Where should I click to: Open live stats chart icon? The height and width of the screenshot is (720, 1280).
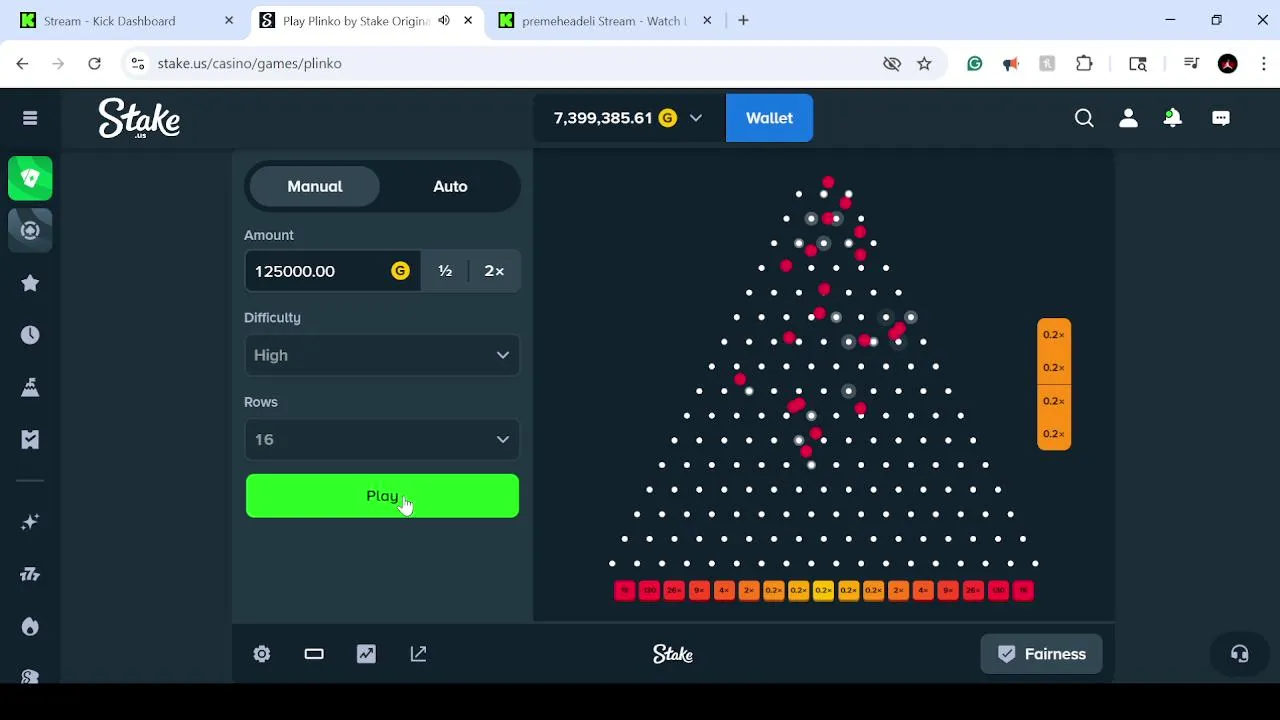366,654
